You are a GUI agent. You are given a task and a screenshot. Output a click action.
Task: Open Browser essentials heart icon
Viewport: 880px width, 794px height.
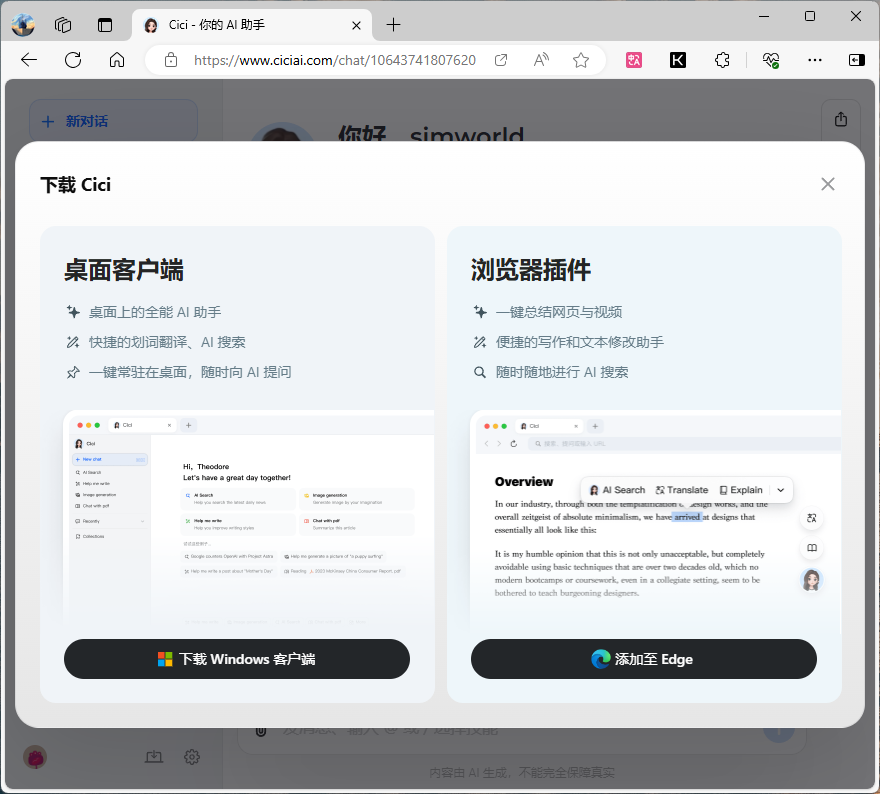click(x=771, y=60)
